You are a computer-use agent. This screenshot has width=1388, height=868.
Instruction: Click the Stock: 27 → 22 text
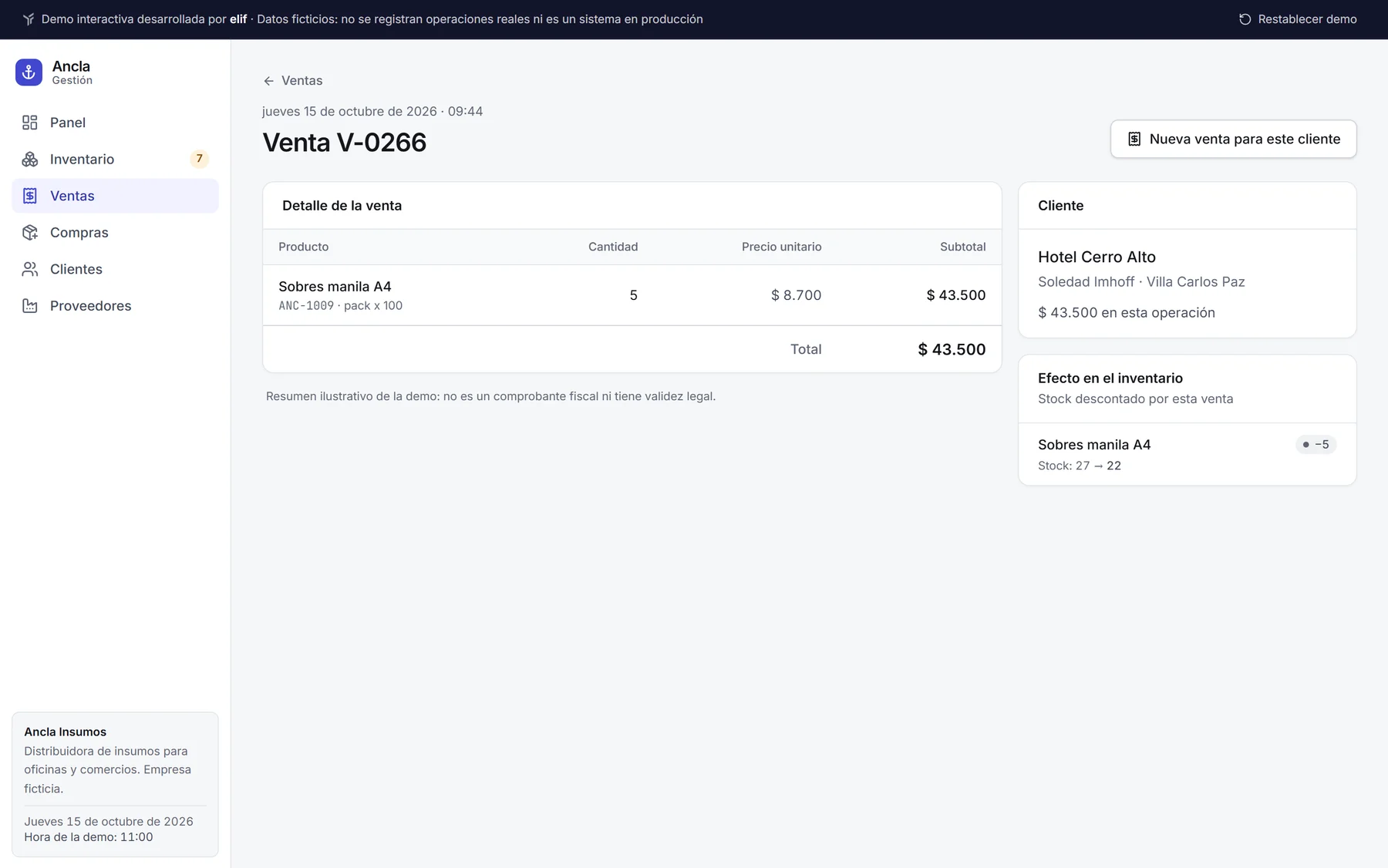[x=1080, y=466]
